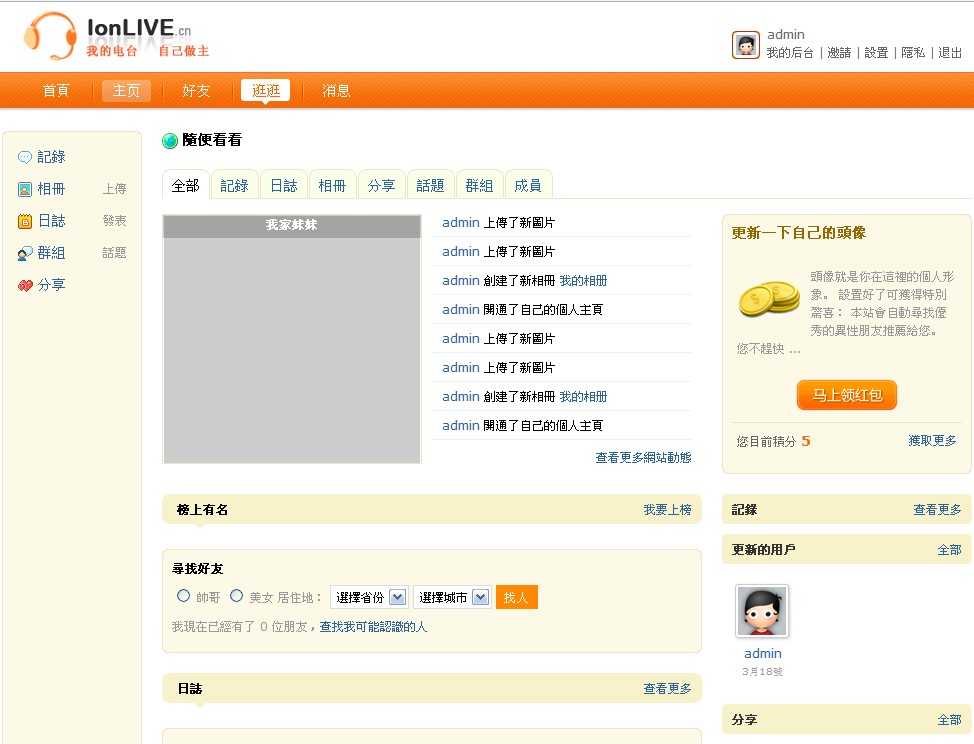974x744 pixels.
Task: Select the 美女 radio button
Action: pos(236,596)
